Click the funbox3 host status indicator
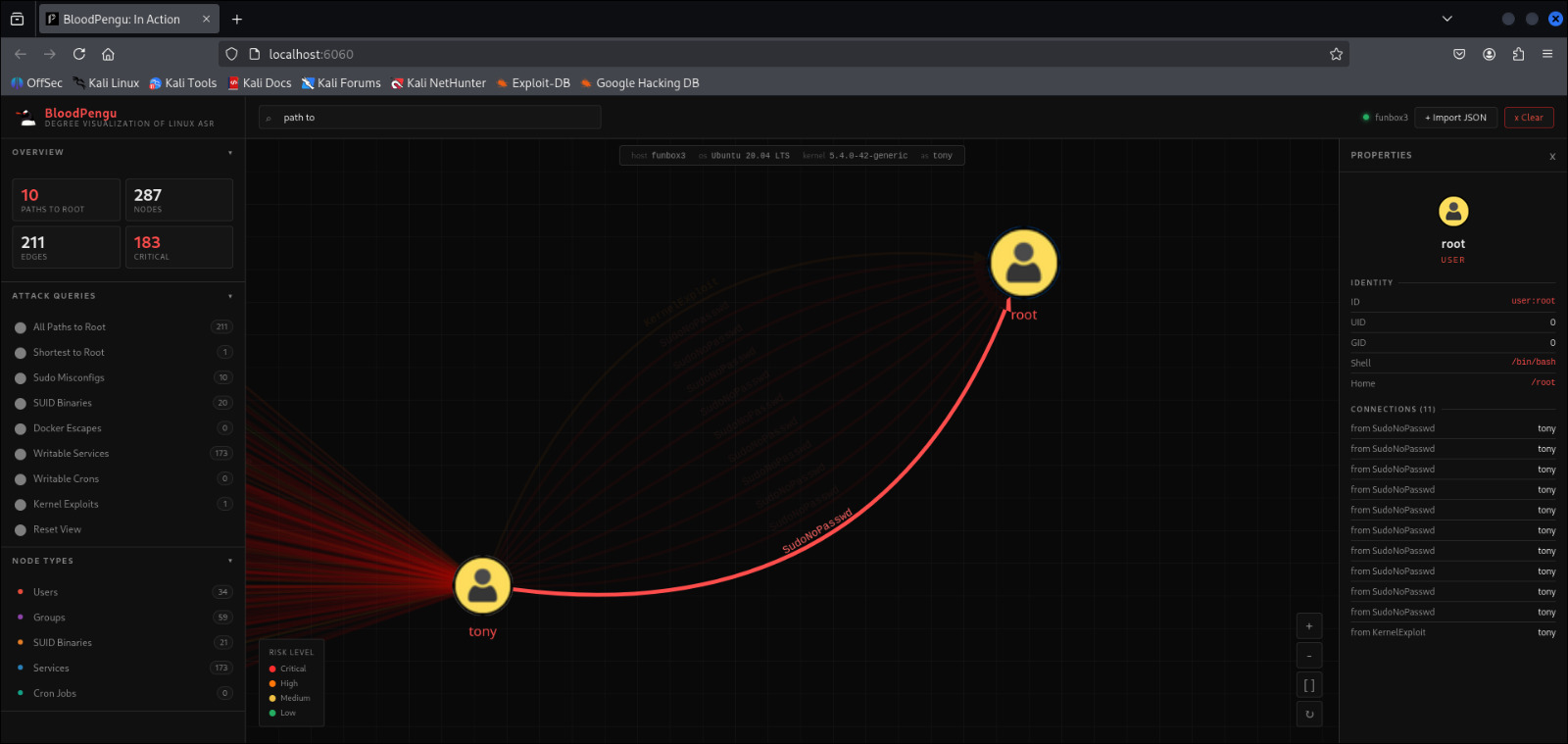This screenshot has width=1568, height=744. 1385,118
